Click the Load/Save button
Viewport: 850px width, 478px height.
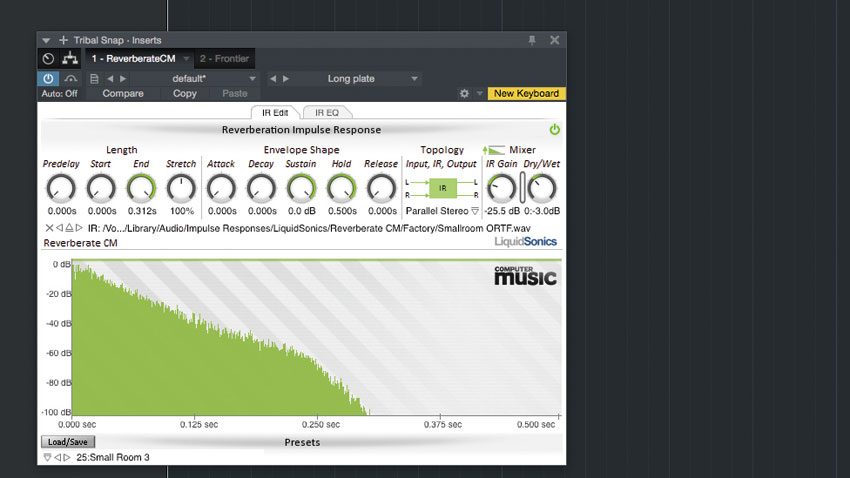(x=68, y=442)
